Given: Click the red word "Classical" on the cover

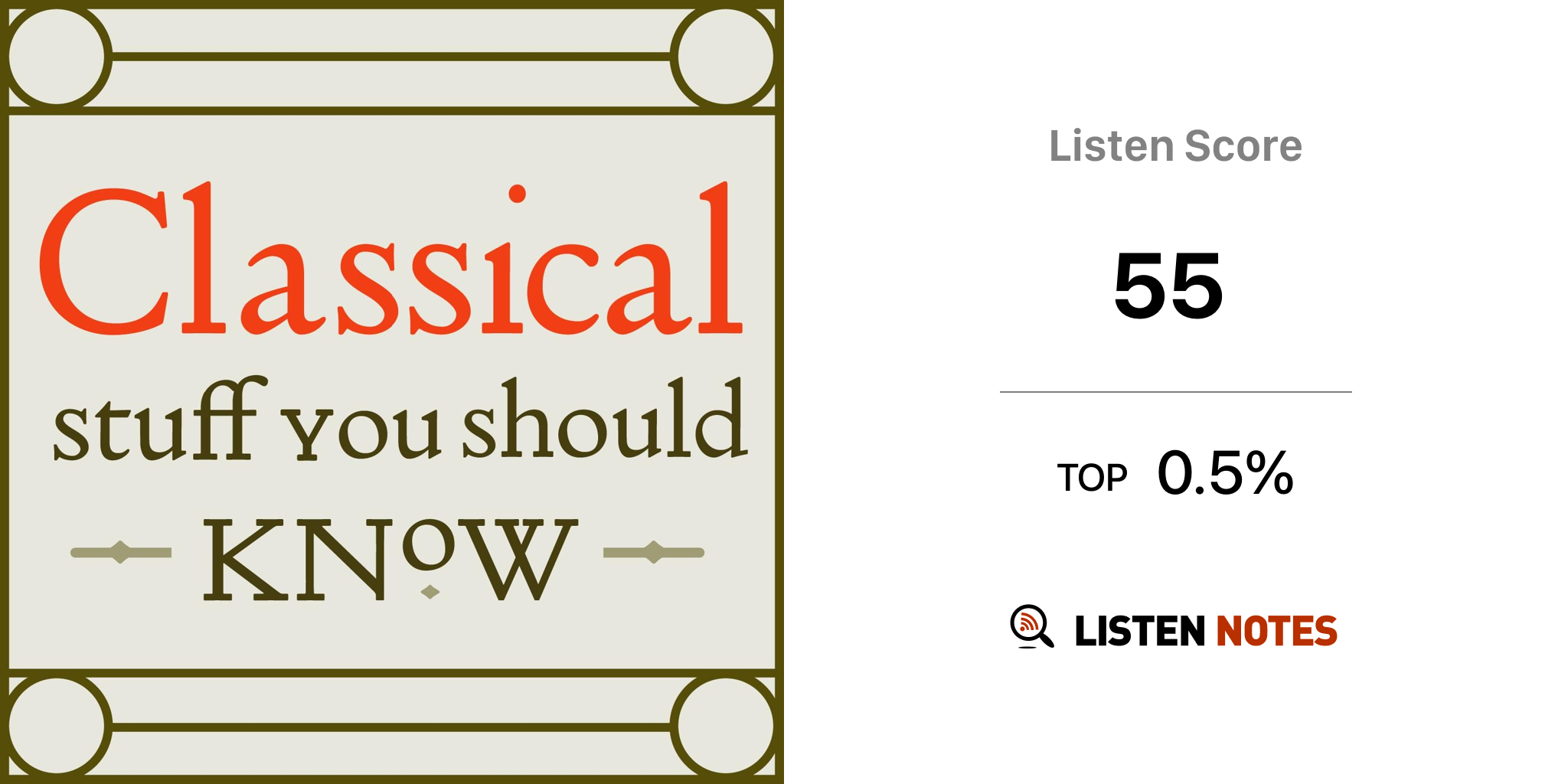Looking at the screenshot, I should point(390,260).
